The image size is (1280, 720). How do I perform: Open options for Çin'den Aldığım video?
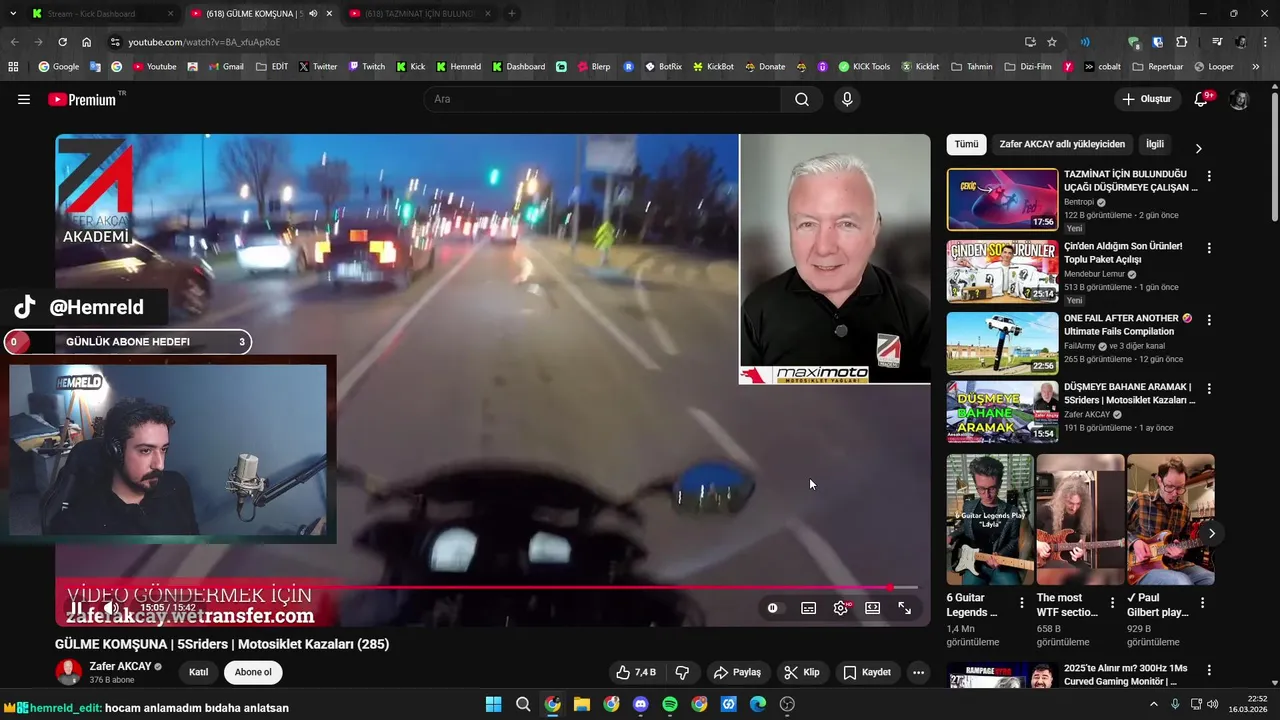[x=1209, y=248]
